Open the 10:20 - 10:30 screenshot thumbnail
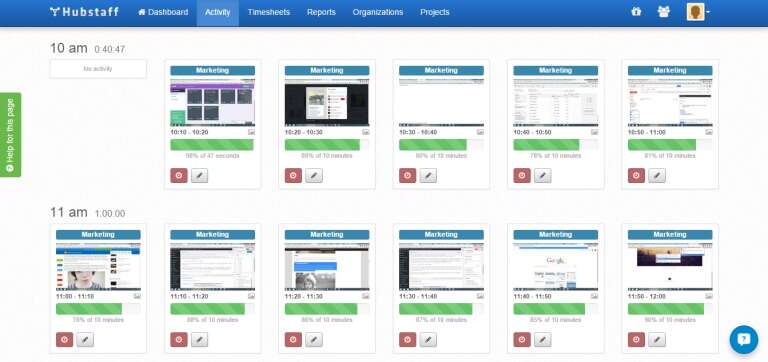The width and height of the screenshot is (768, 362). (x=327, y=102)
